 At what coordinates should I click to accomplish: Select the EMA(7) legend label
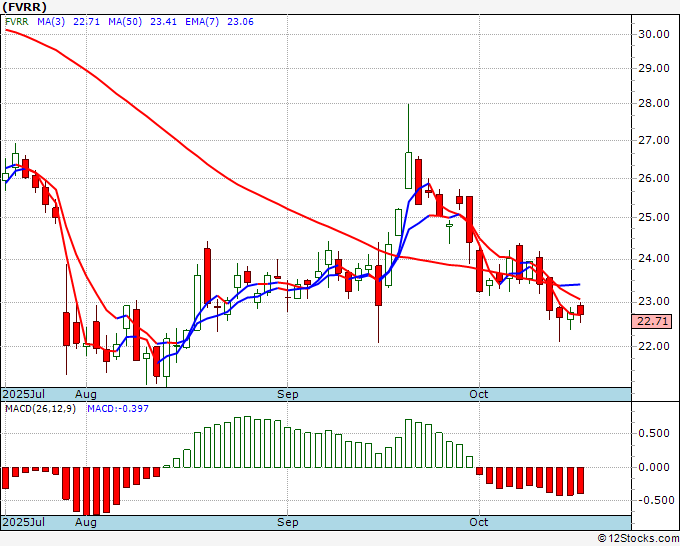click(x=202, y=22)
